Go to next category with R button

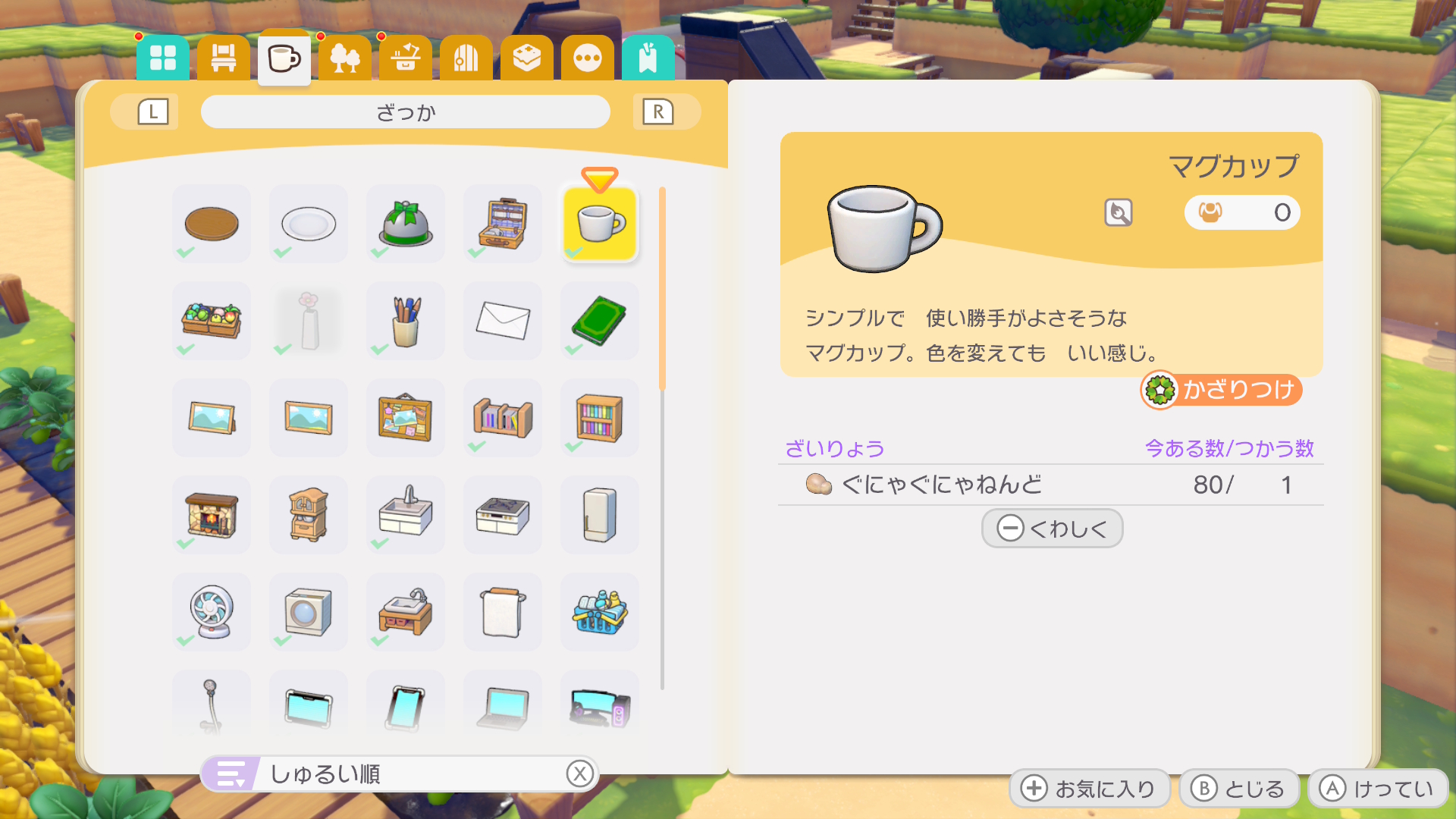tap(658, 112)
